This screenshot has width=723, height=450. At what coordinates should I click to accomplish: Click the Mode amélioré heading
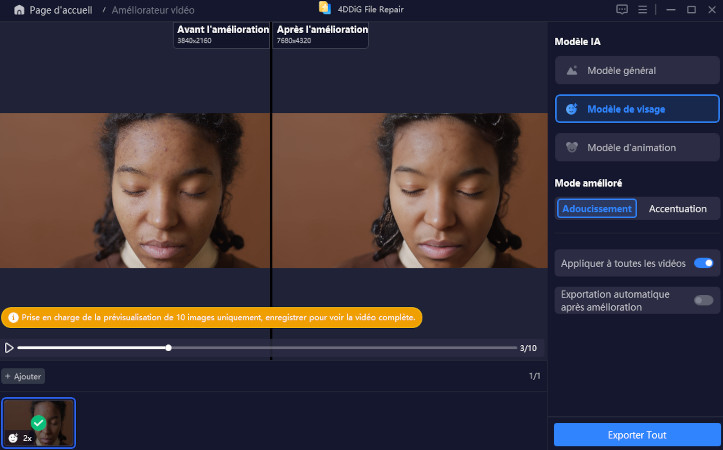click(588, 183)
